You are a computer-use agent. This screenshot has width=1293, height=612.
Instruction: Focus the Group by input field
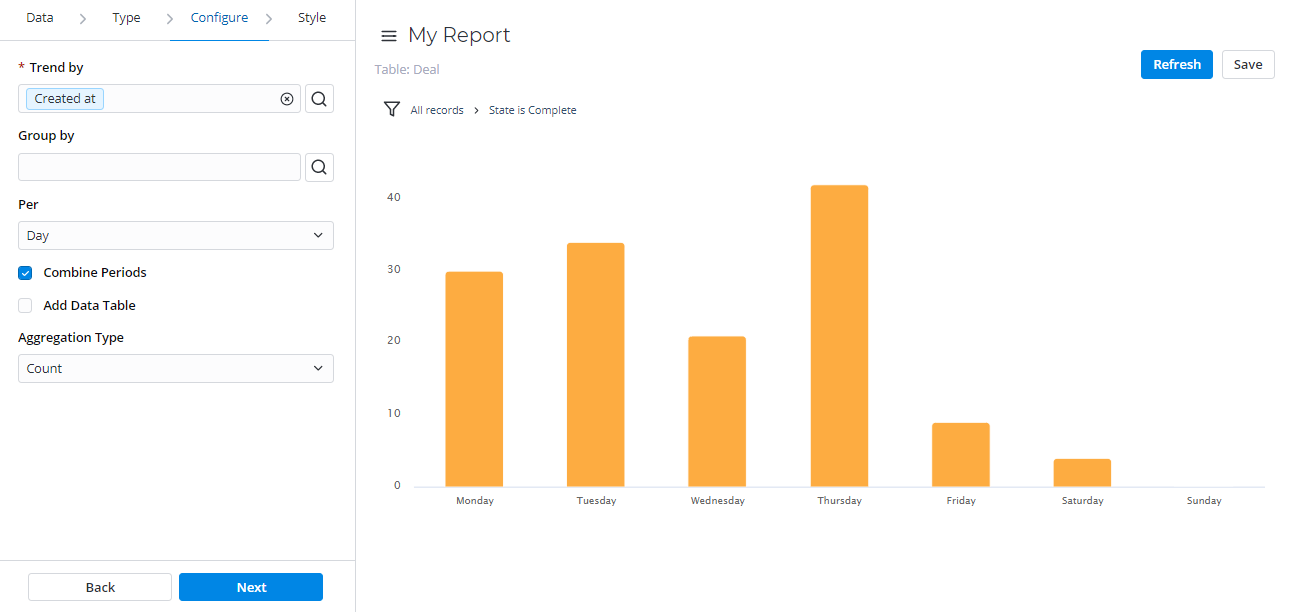click(159, 167)
